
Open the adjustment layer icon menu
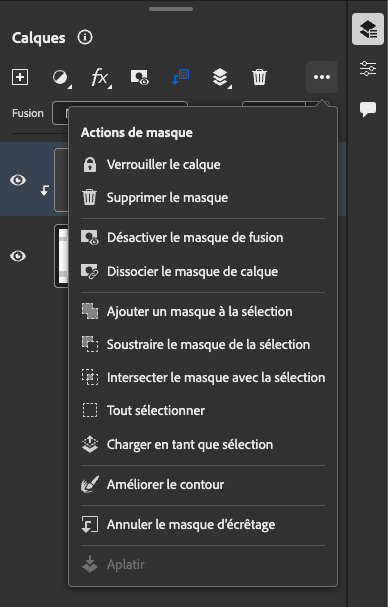click(x=61, y=77)
